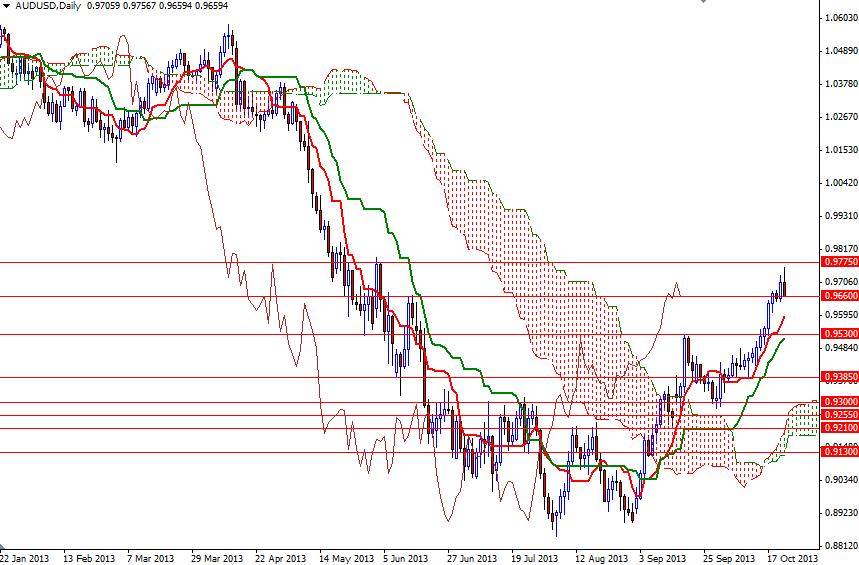Click the 0.98170 price scale value
The image size is (859, 565).
click(x=841, y=249)
